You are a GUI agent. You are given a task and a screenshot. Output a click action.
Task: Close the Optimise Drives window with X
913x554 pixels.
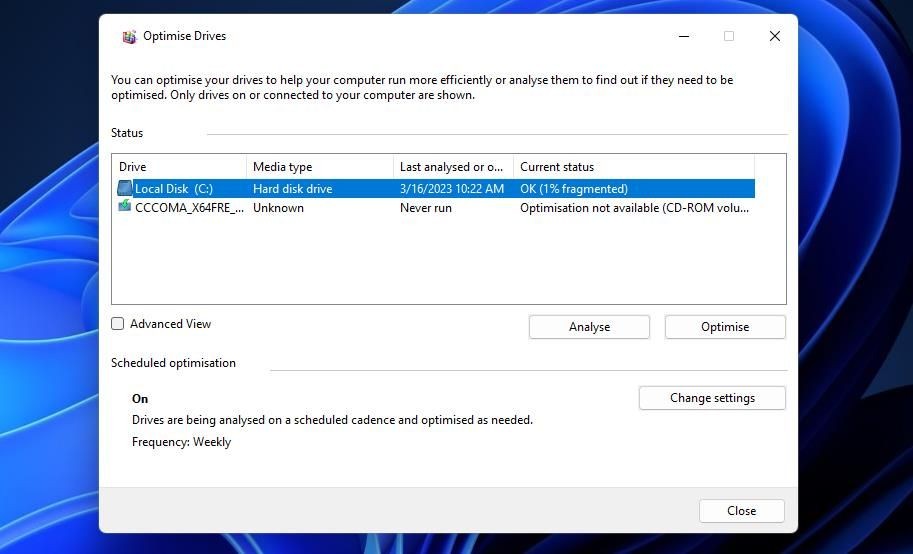pyautogui.click(x=774, y=36)
